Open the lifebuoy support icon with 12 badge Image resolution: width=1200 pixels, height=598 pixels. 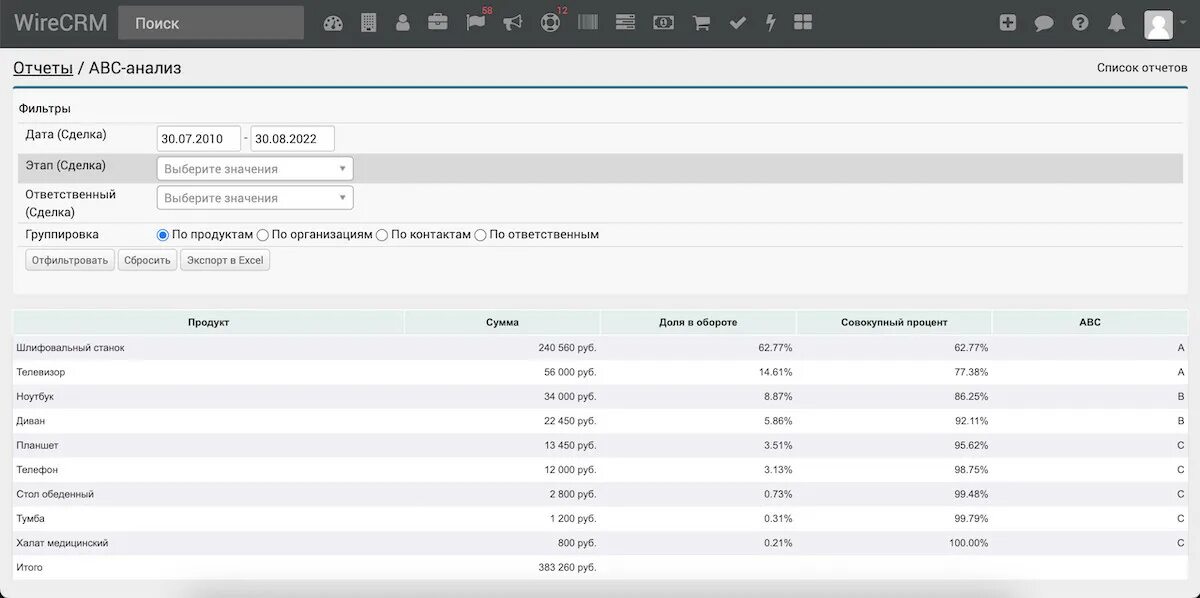[x=550, y=22]
